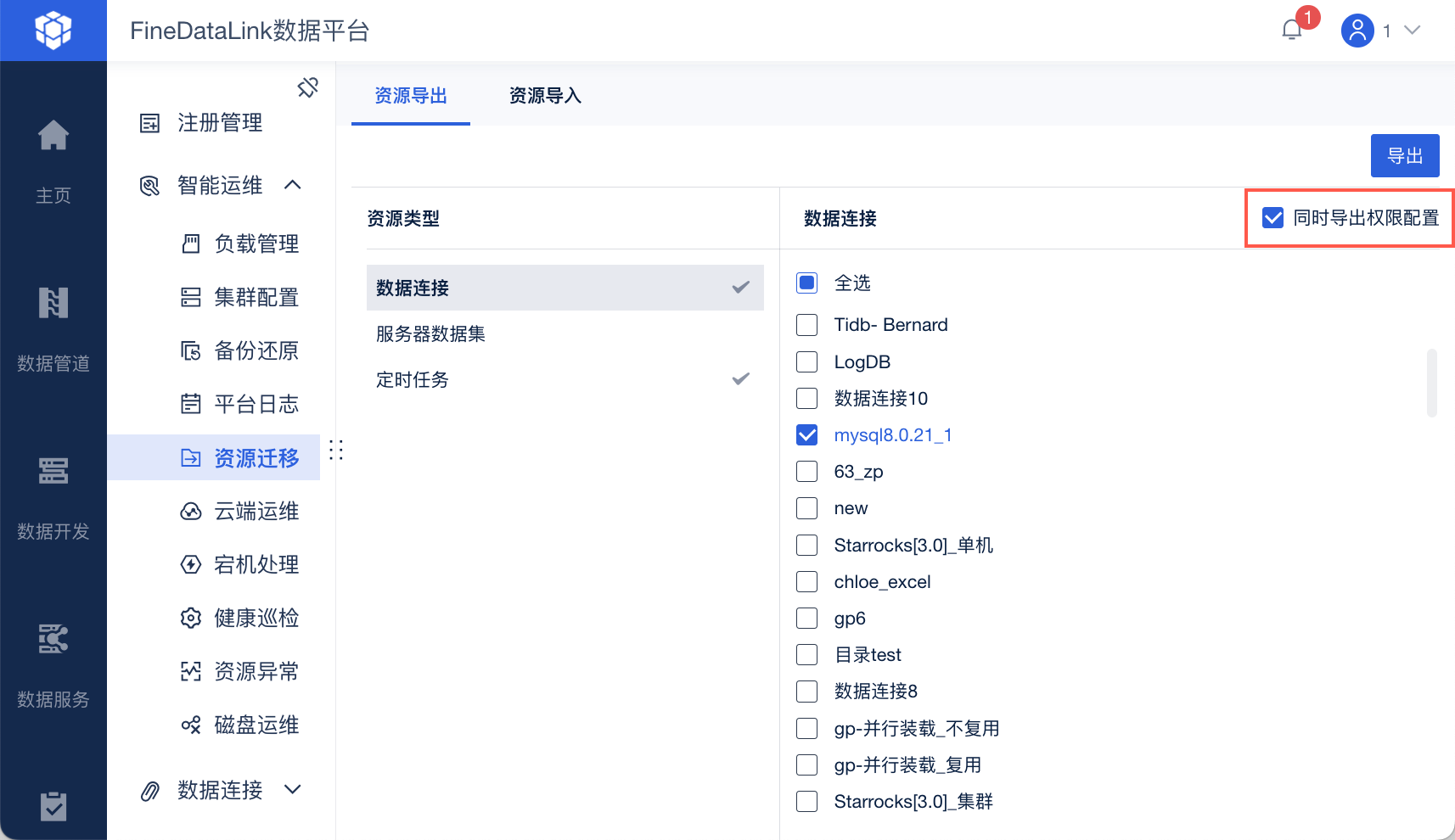
Task: Expand the 数据连接 sidebar menu
Action: coord(293,790)
